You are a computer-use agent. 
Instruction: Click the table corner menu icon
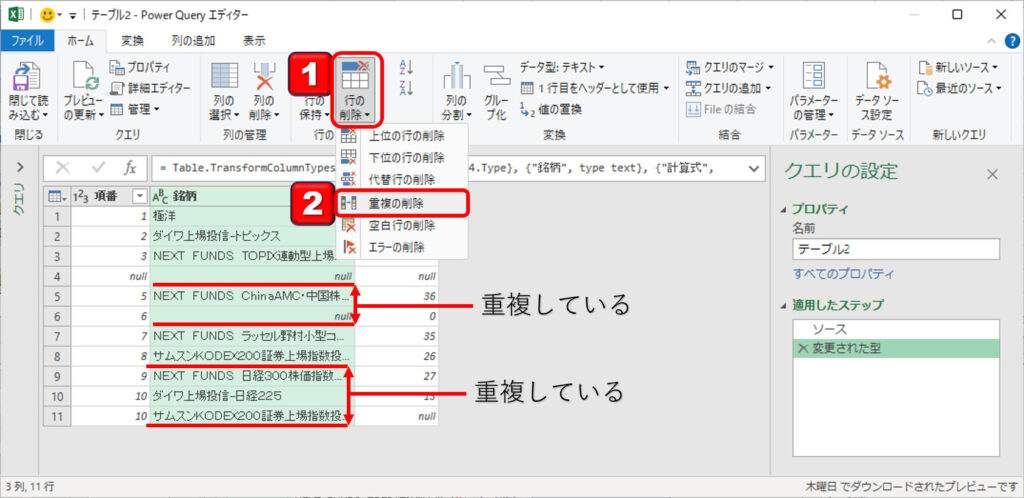pyautogui.click(x=57, y=196)
